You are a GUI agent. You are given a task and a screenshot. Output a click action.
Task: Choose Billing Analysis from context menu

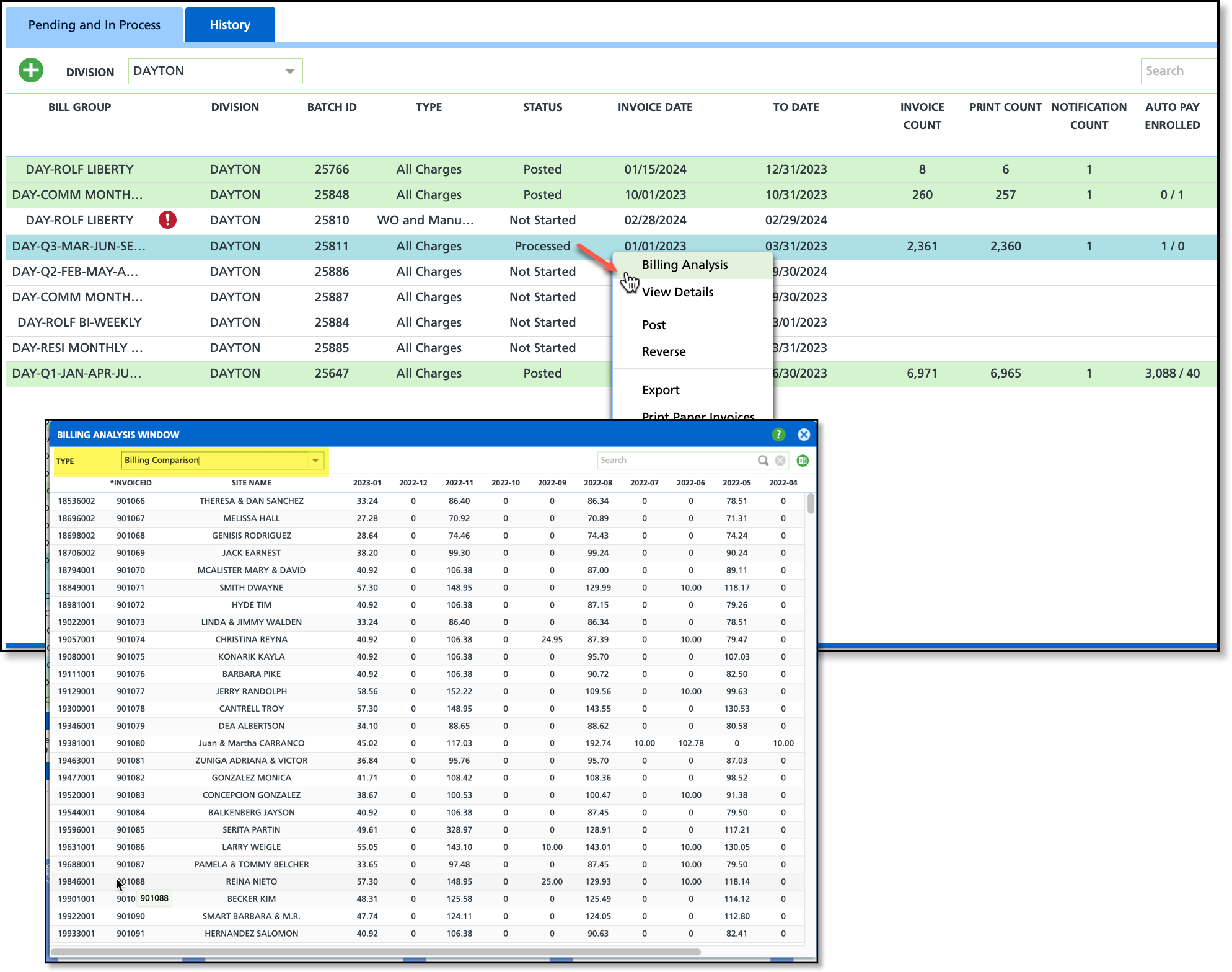tap(684, 265)
